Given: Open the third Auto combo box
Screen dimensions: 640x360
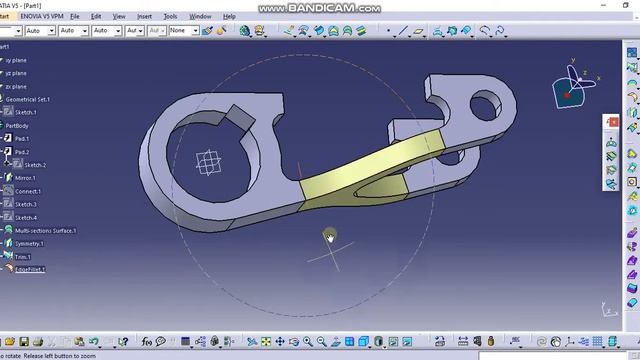Looking at the screenshot, I should [x=107, y=31].
